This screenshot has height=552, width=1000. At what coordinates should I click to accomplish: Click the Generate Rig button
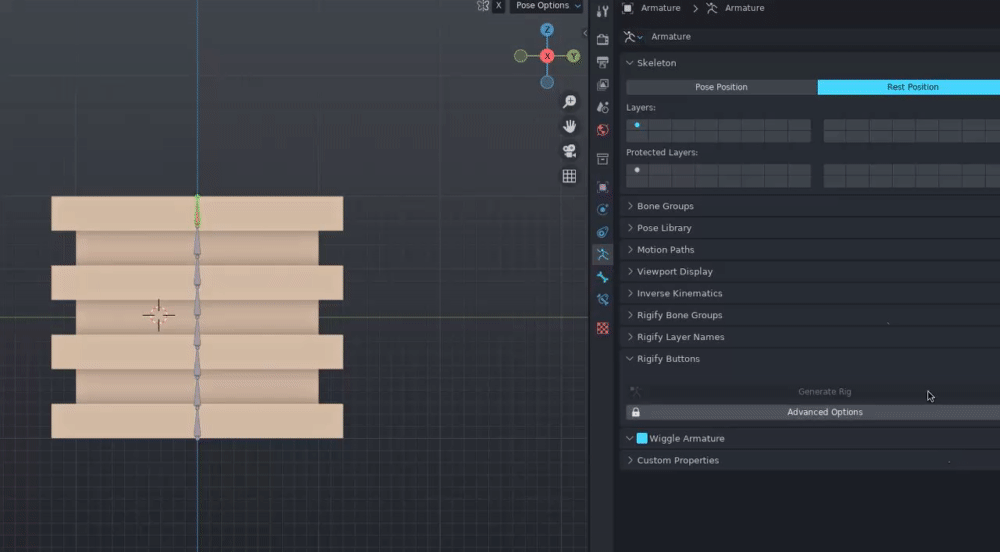coord(813,392)
